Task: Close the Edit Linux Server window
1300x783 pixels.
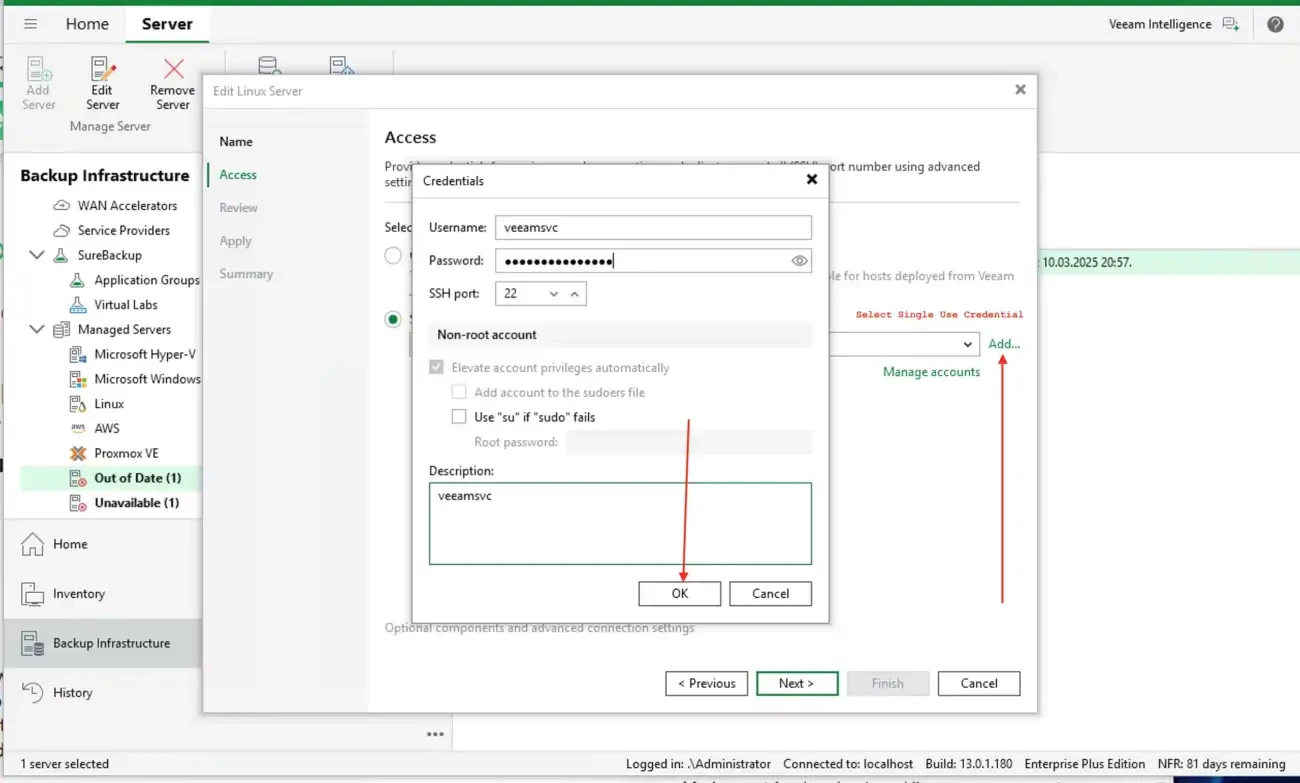Action: 1020,90
